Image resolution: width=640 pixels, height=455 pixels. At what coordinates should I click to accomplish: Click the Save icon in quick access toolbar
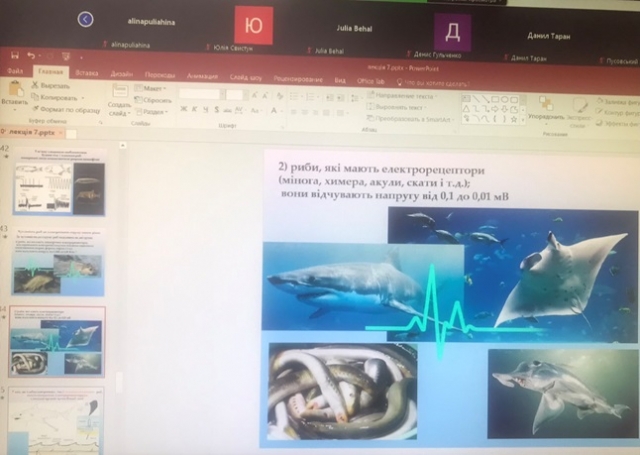tap(15, 55)
